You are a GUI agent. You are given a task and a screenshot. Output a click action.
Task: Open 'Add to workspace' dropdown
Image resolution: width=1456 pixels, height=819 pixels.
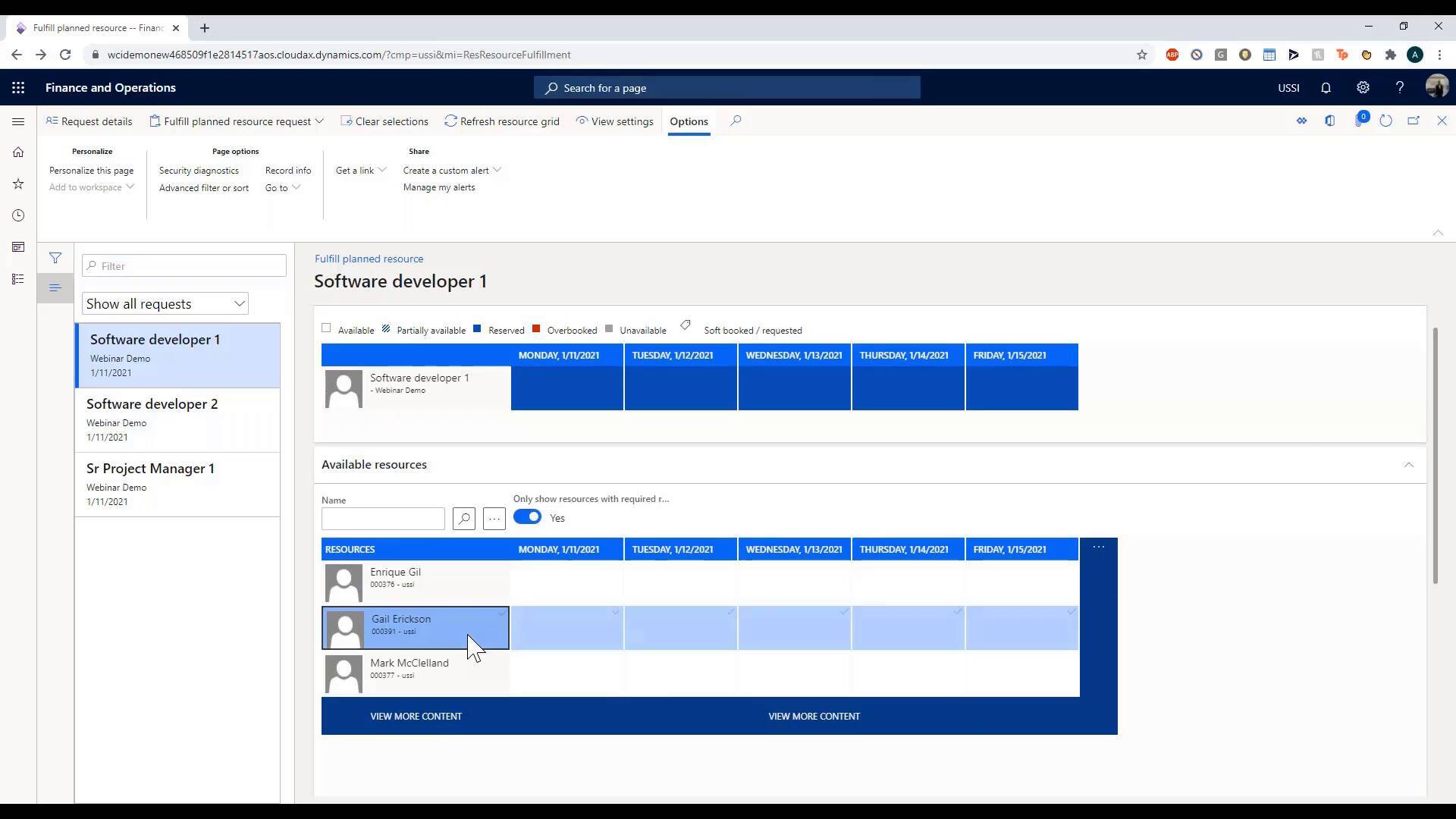91,187
